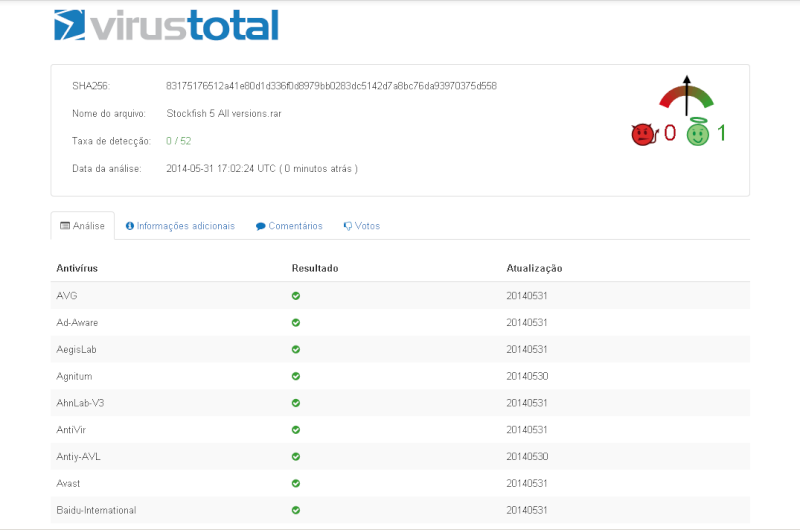The height and width of the screenshot is (530, 800).
Task: Click the AegisLab clean result checkmark
Action: 296,349
